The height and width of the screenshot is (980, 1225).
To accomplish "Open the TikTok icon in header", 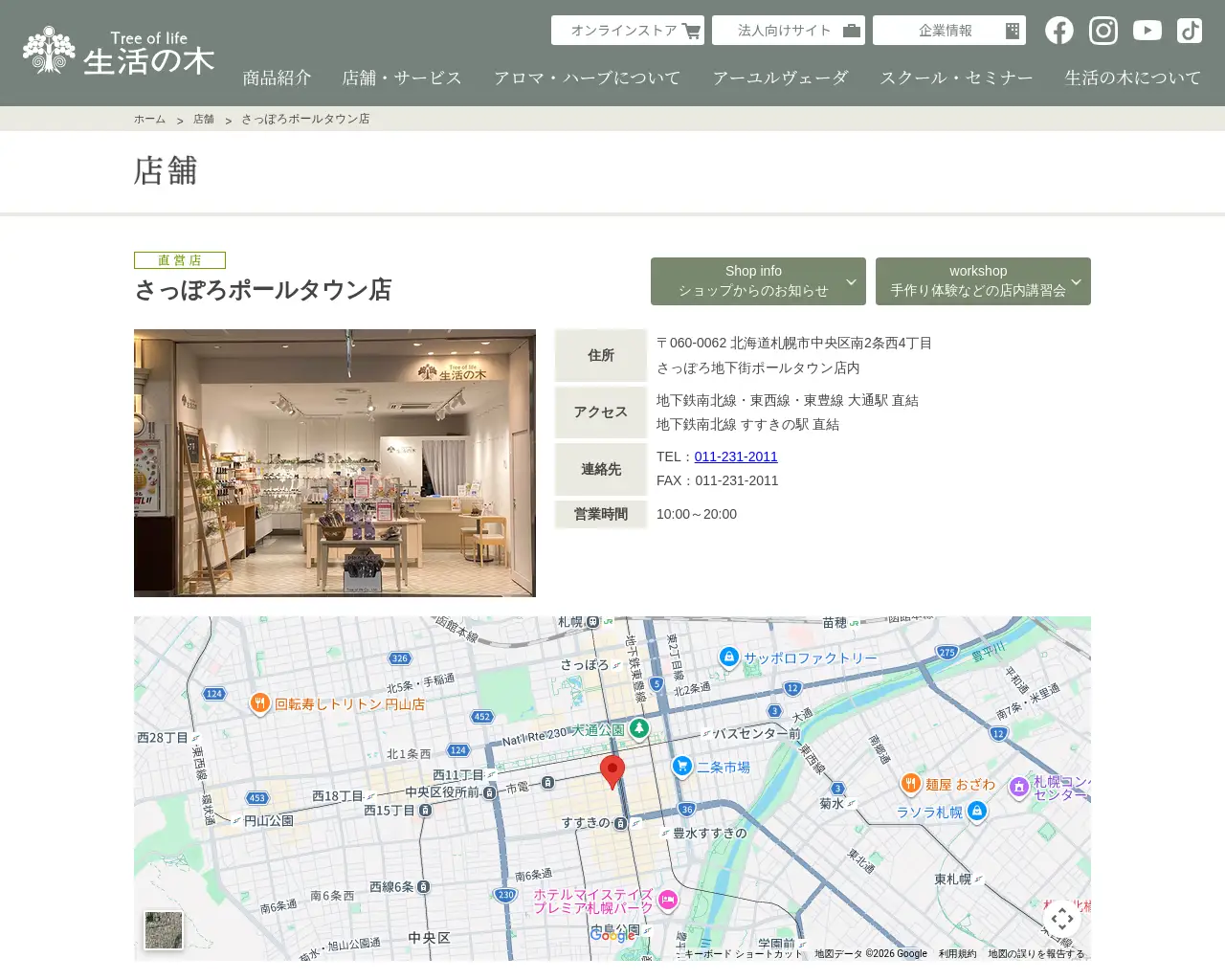I will (x=1190, y=31).
